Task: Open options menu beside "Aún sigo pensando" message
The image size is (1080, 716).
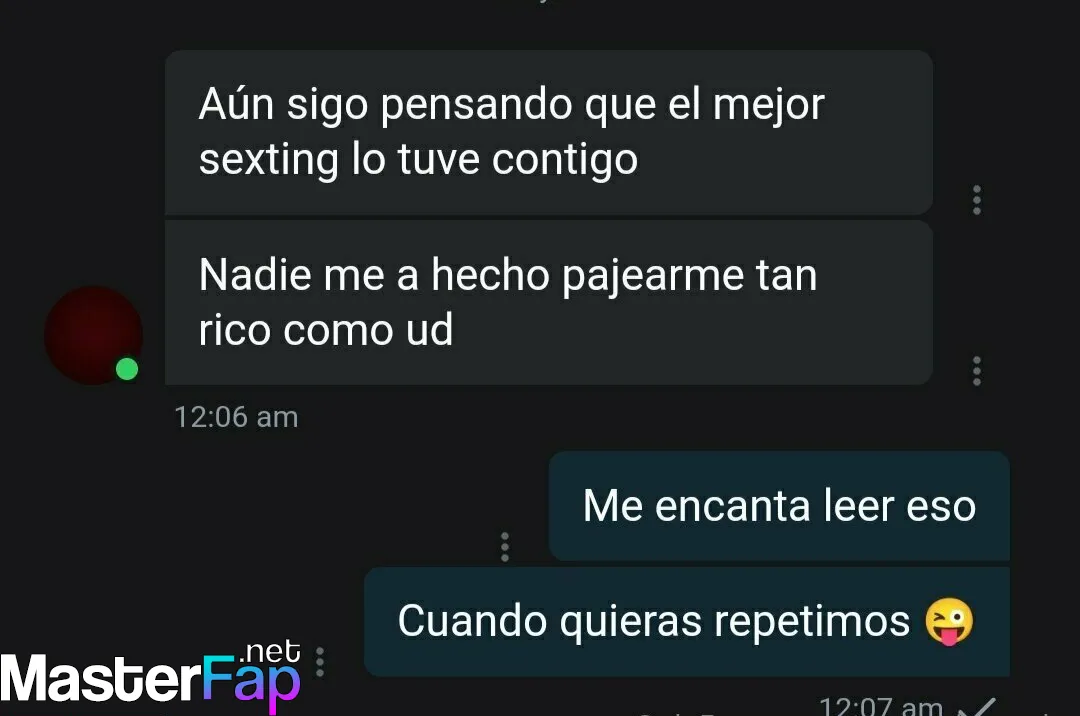Action: click(x=976, y=200)
